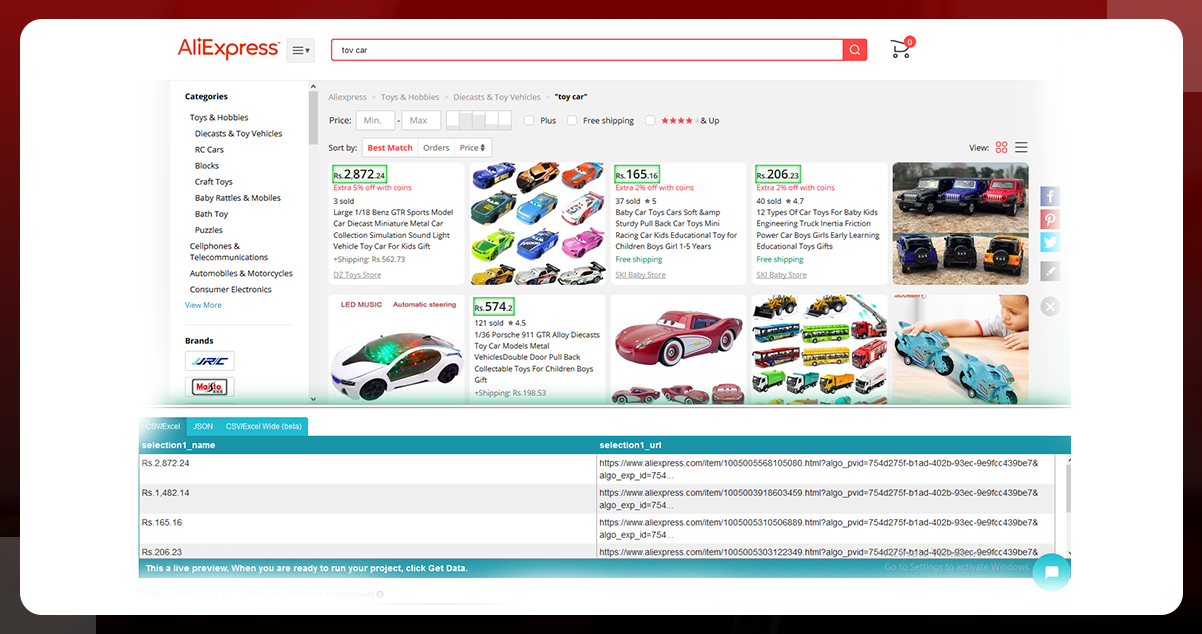Open DZ Toys Store link
This screenshot has width=1202, height=634.
coord(357,275)
